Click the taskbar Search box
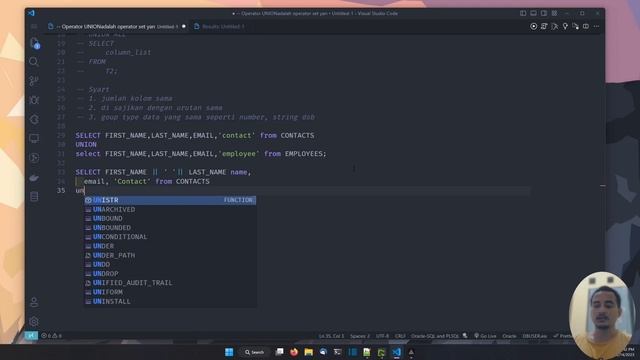 coord(254,352)
